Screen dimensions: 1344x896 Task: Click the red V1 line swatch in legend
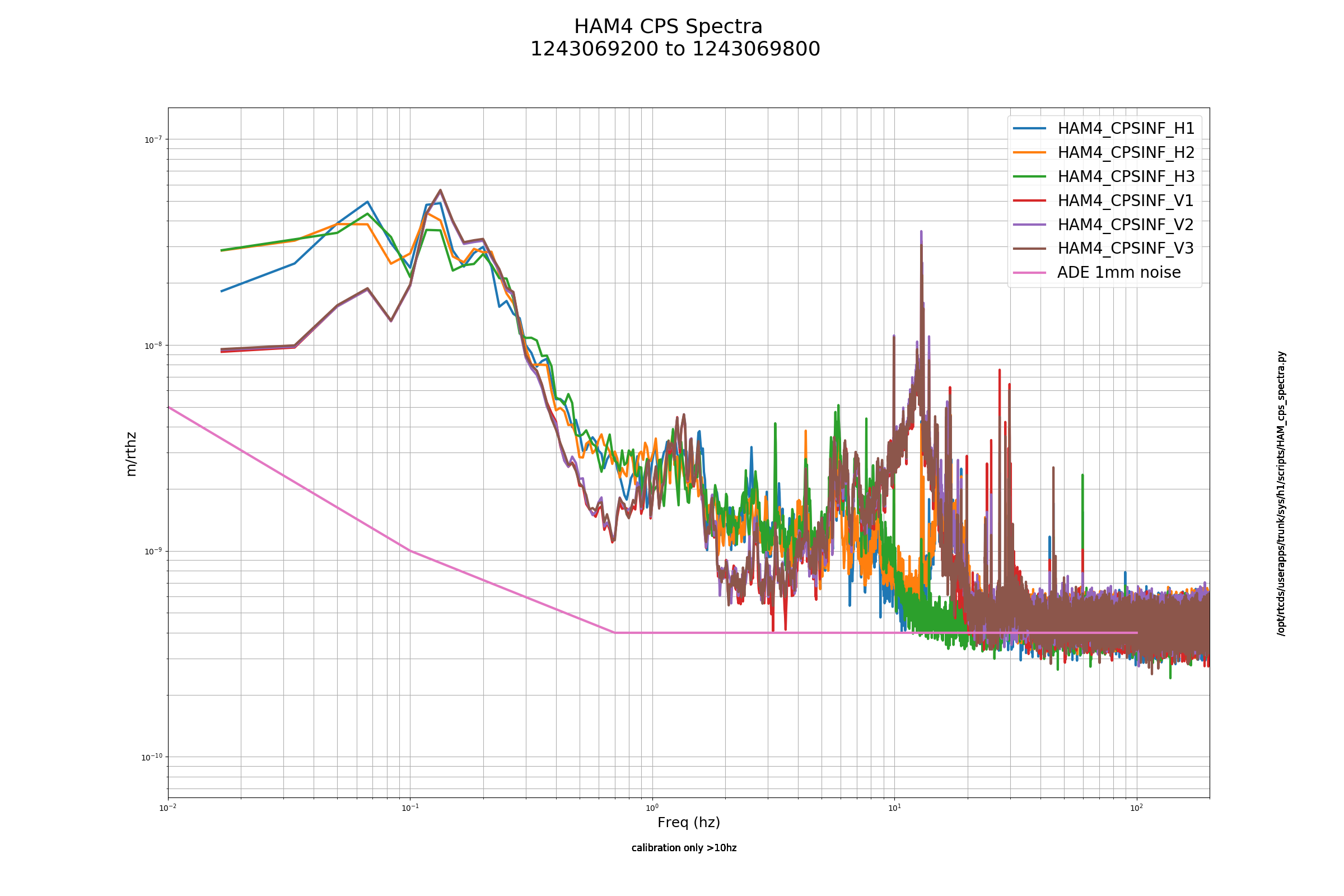tap(1030, 200)
